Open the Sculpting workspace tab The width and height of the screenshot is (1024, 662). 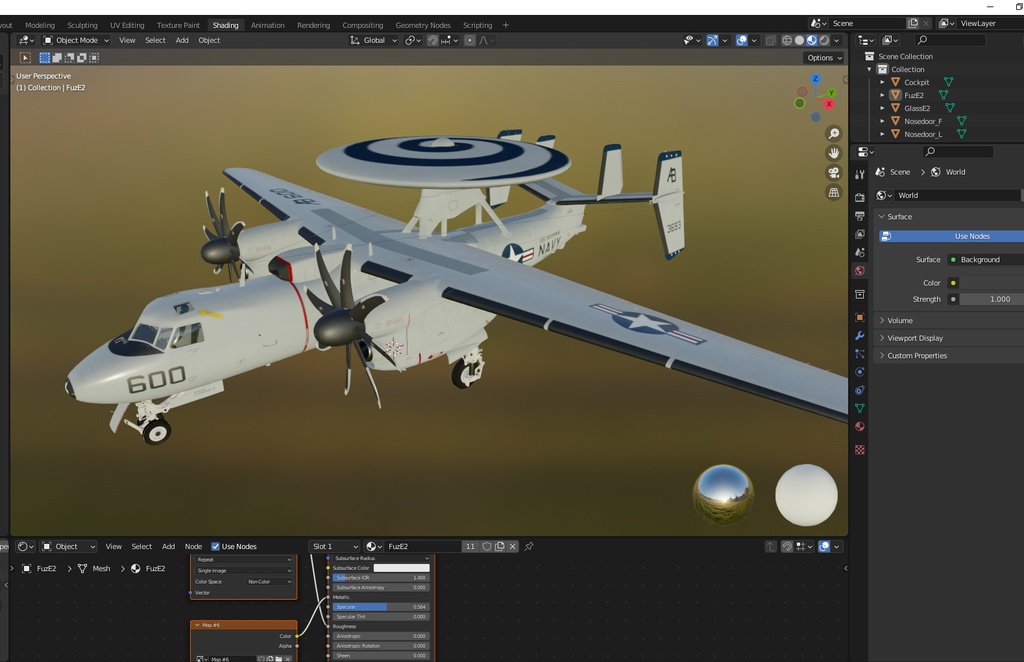[83, 25]
